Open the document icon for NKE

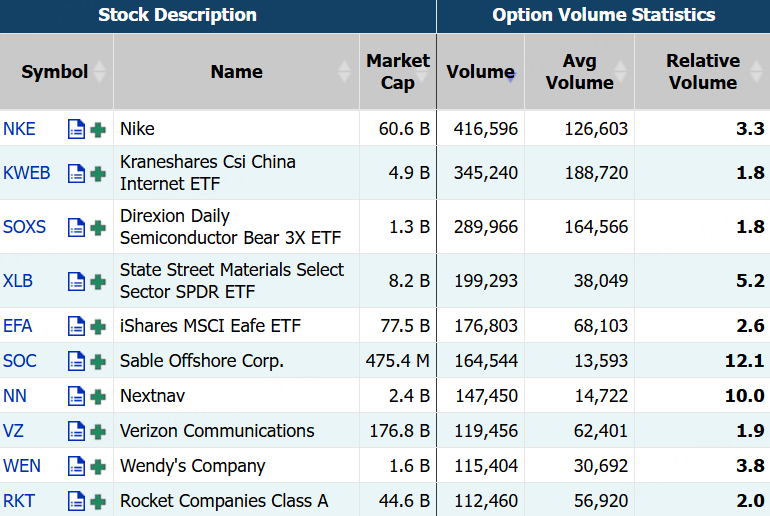click(x=76, y=129)
